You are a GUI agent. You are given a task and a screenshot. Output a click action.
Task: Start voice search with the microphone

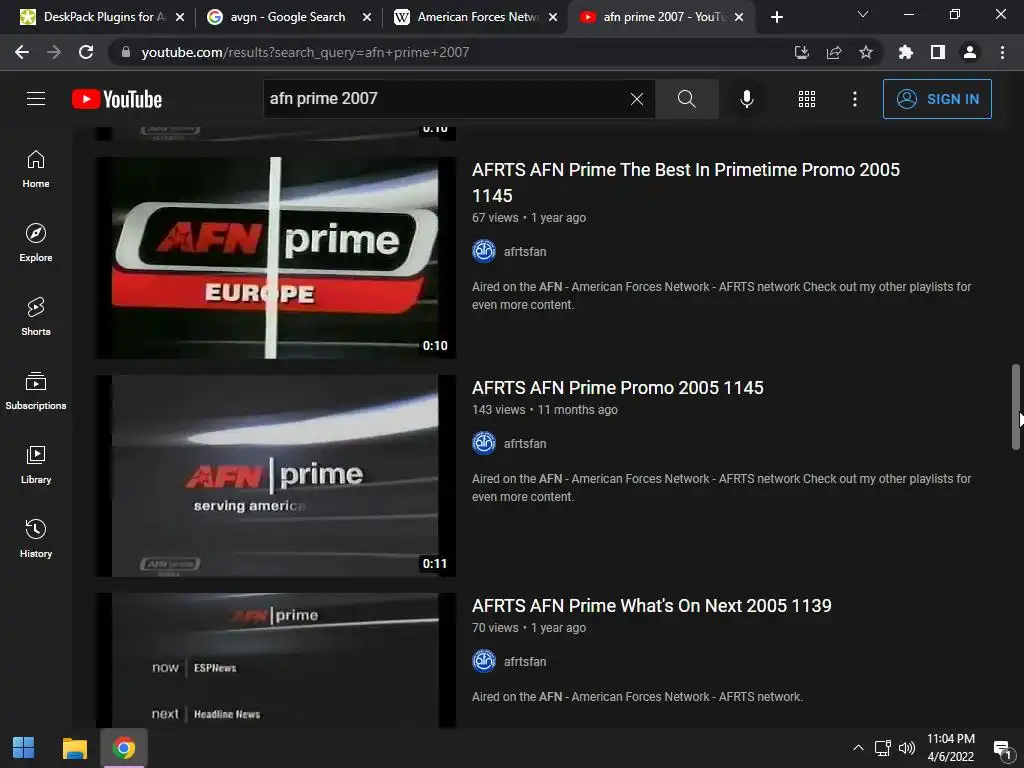click(746, 99)
